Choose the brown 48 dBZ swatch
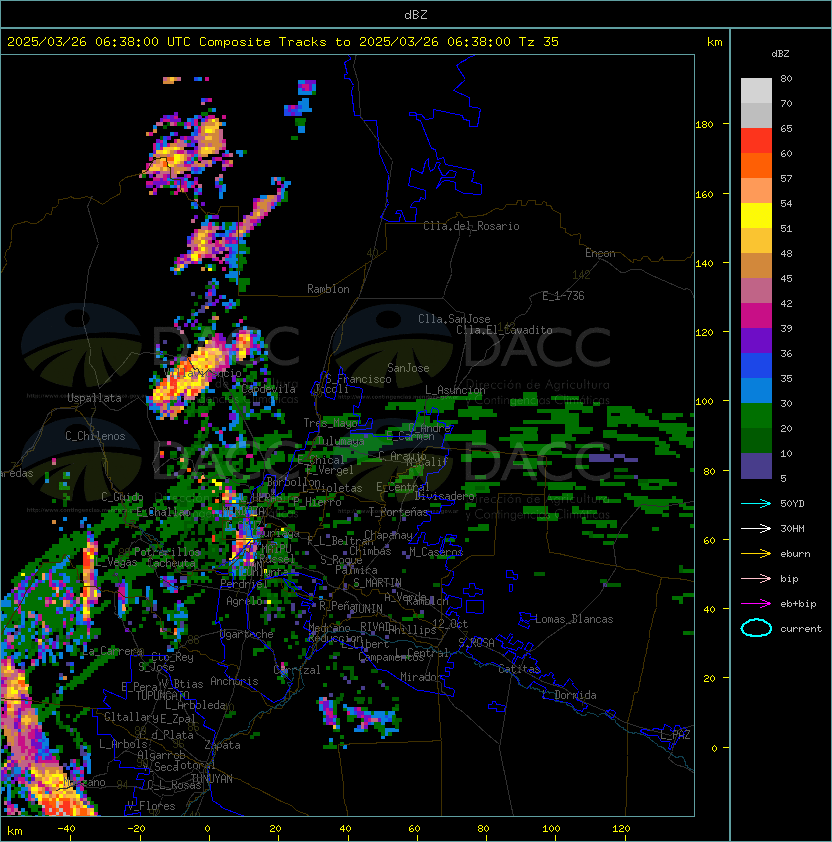 756,265
